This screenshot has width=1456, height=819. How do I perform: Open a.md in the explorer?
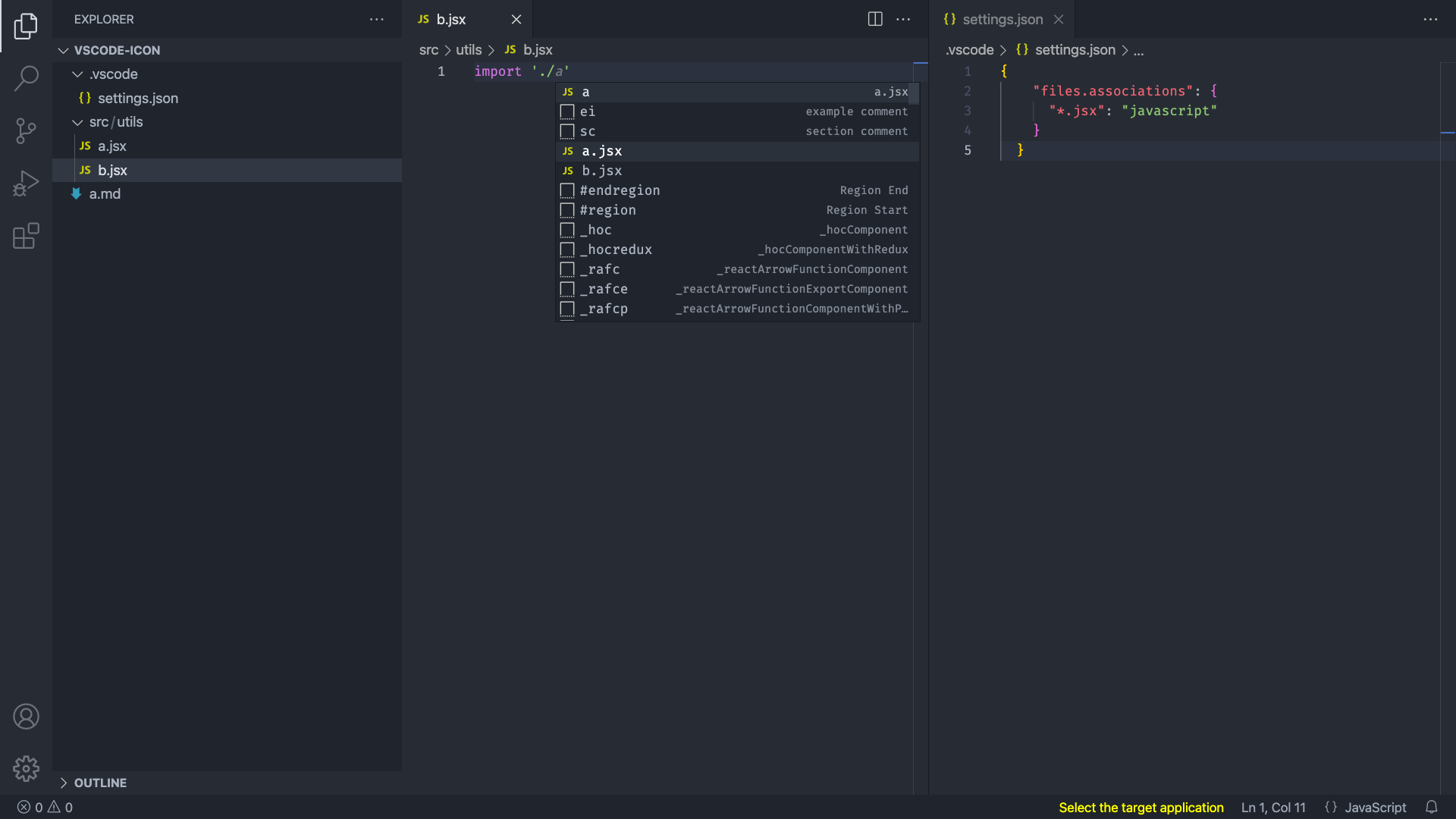(x=105, y=194)
